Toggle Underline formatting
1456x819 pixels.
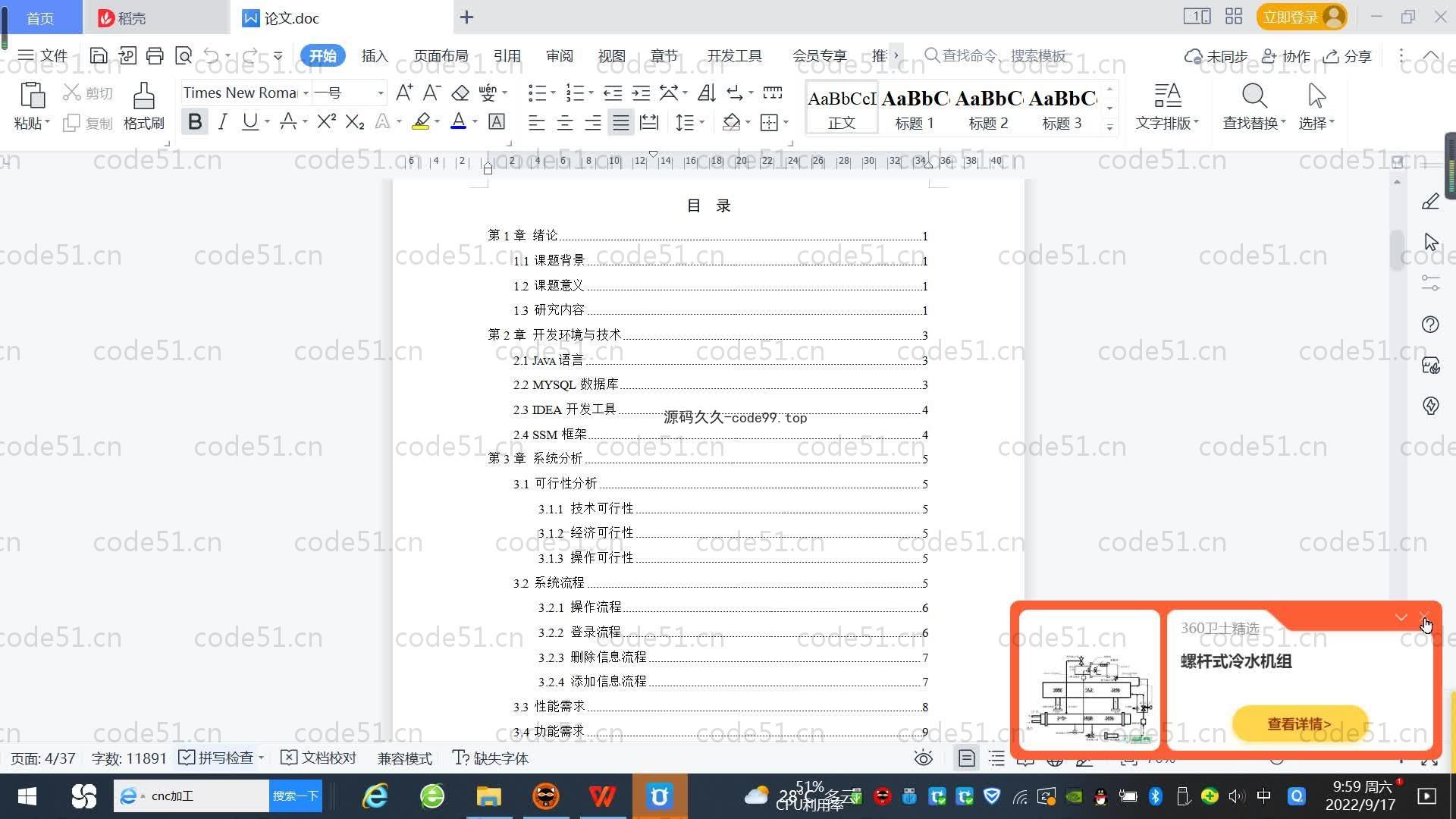coord(249,121)
